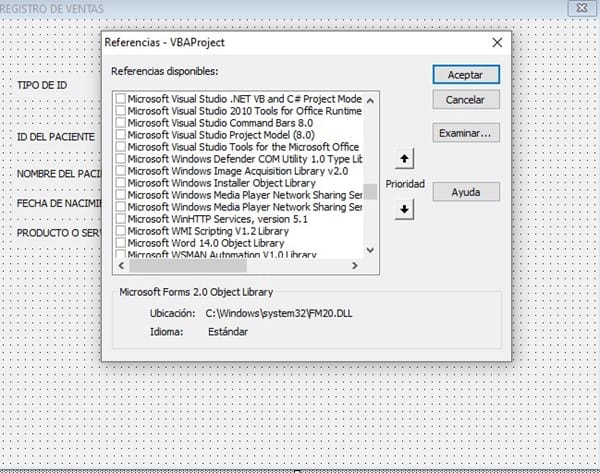Check Microsoft WinHTTP Services, version 5.1
This screenshot has height=473, width=600.
121,219
